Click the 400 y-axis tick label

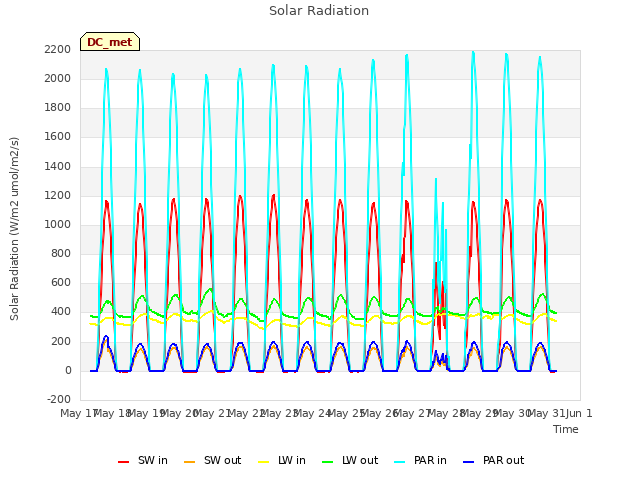click(61, 311)
